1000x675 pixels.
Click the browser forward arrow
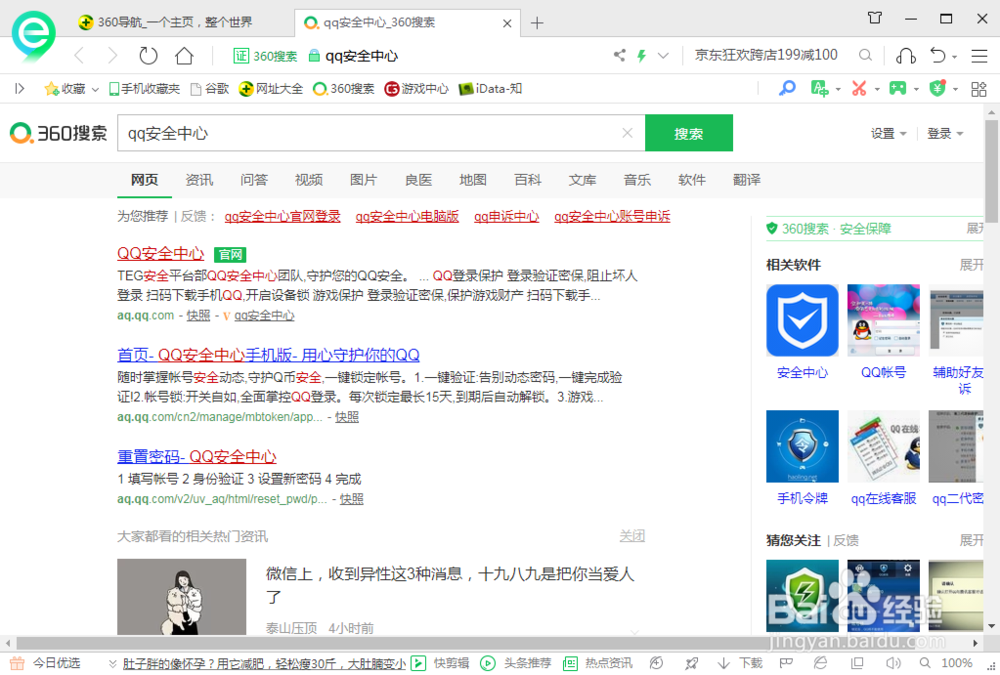point(112,56)
